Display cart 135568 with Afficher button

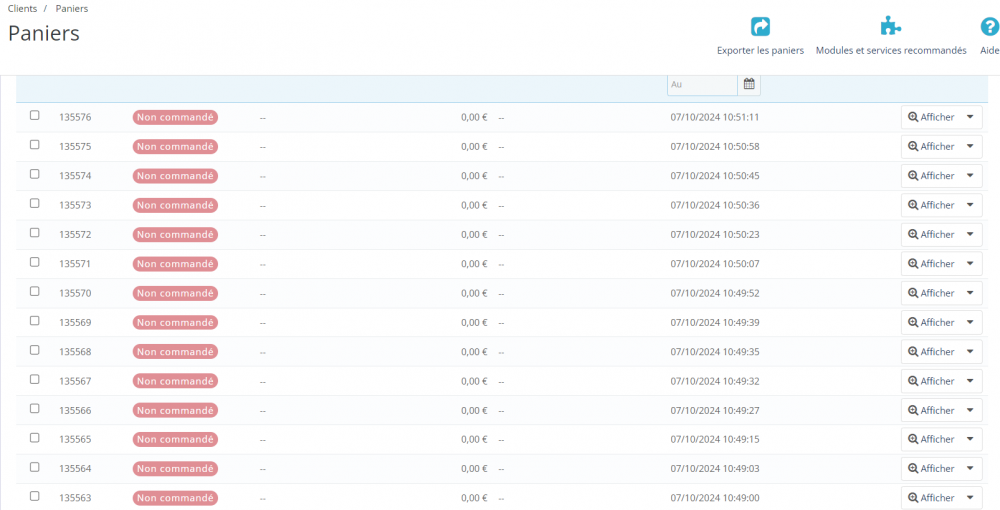click(x=931, y=352)
